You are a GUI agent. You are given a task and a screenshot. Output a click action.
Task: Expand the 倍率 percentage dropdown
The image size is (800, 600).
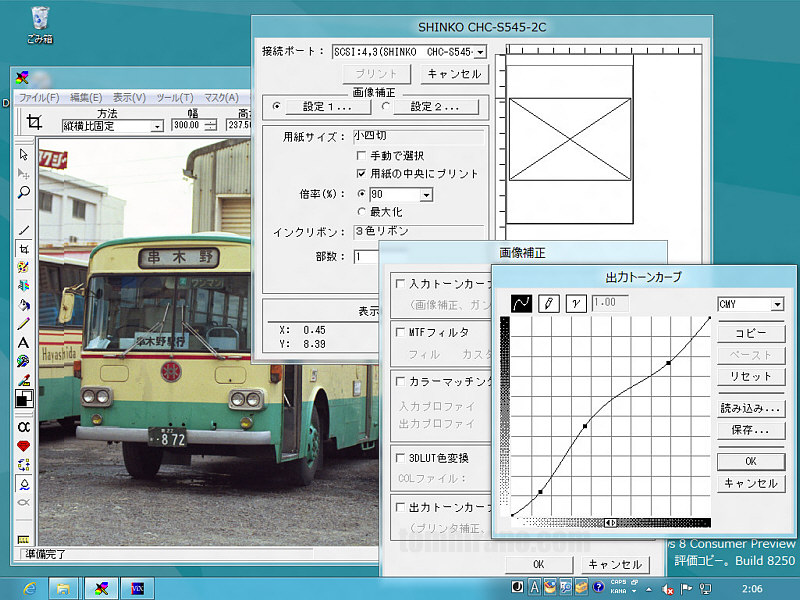coord(426,194)
